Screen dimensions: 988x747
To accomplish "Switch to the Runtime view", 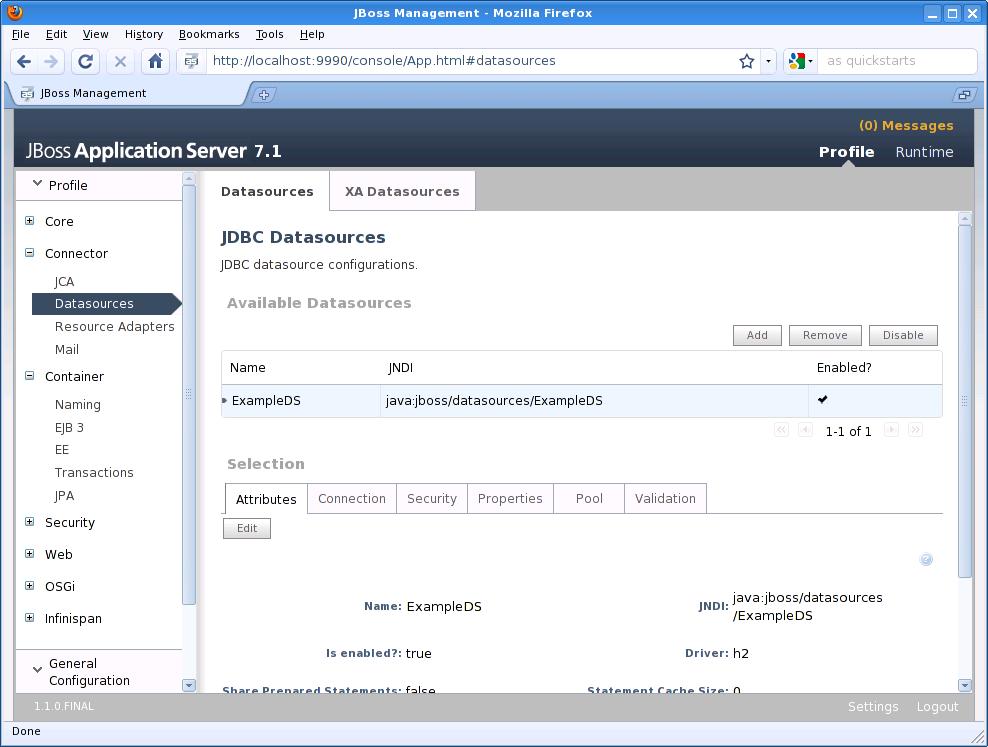I will [x=924, y=152].
